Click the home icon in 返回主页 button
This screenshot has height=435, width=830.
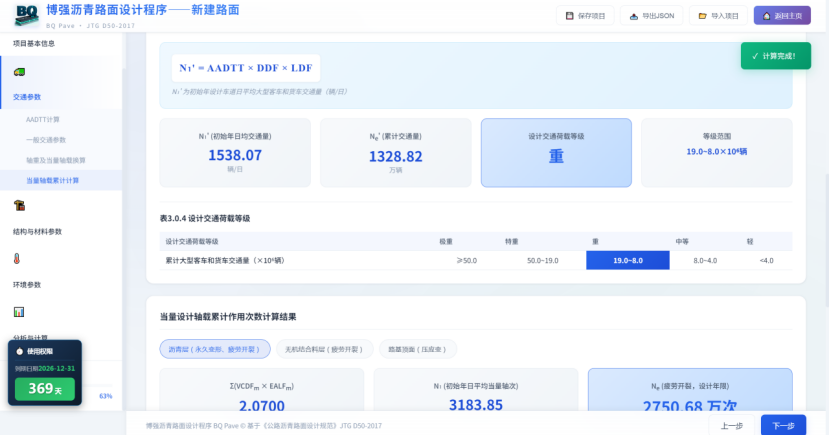point(766,16)
